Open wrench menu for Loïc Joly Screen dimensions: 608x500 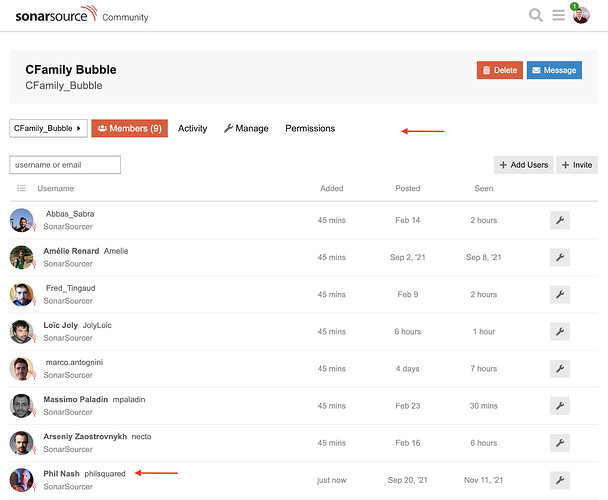coord(560,332)
